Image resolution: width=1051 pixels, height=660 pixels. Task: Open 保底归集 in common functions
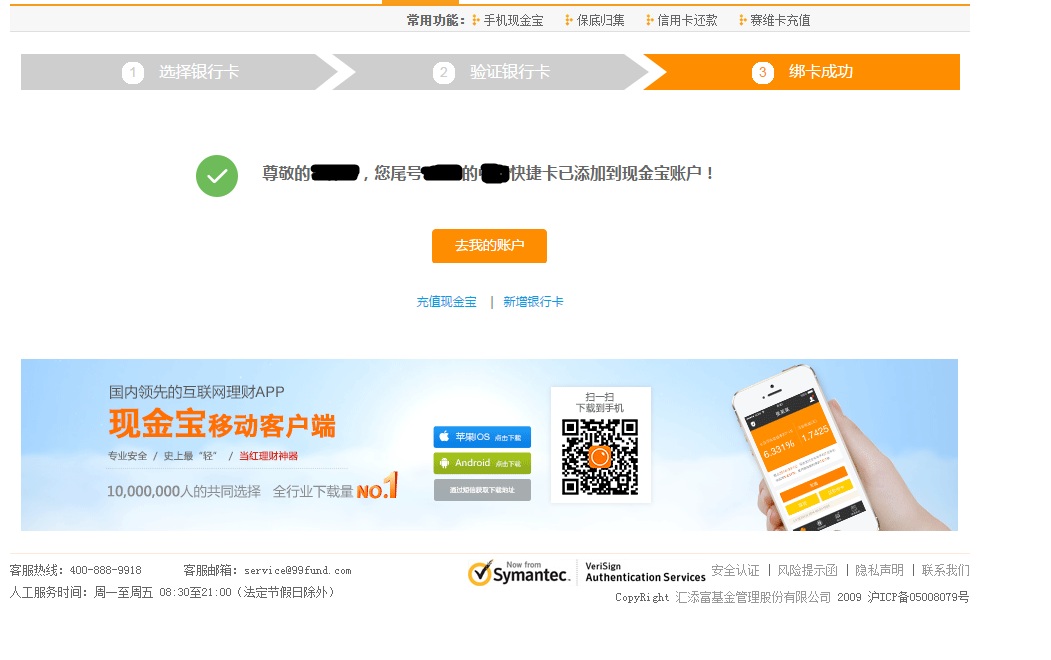[x=600, y=20]
